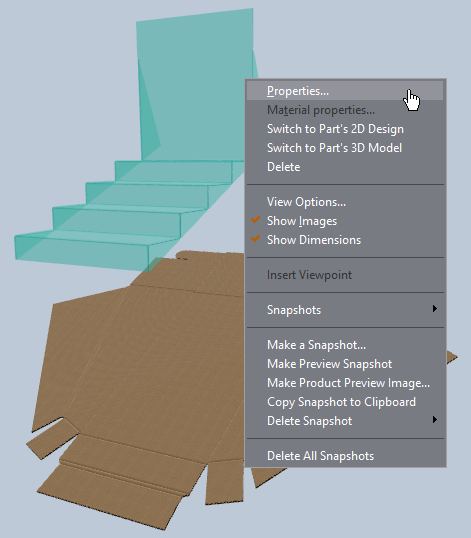This screenshot has width=471, height=538.
Task: Click Delete in the context menu
Action: coord(345,167)
